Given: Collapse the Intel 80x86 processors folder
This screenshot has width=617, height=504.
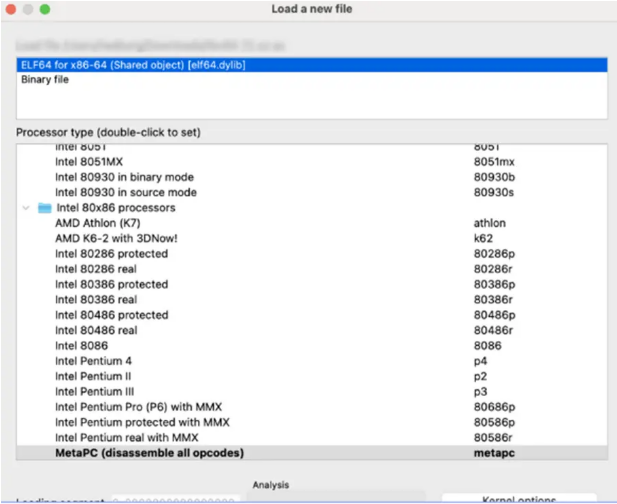Looking at the screenshot, I should tap(26, 208).
